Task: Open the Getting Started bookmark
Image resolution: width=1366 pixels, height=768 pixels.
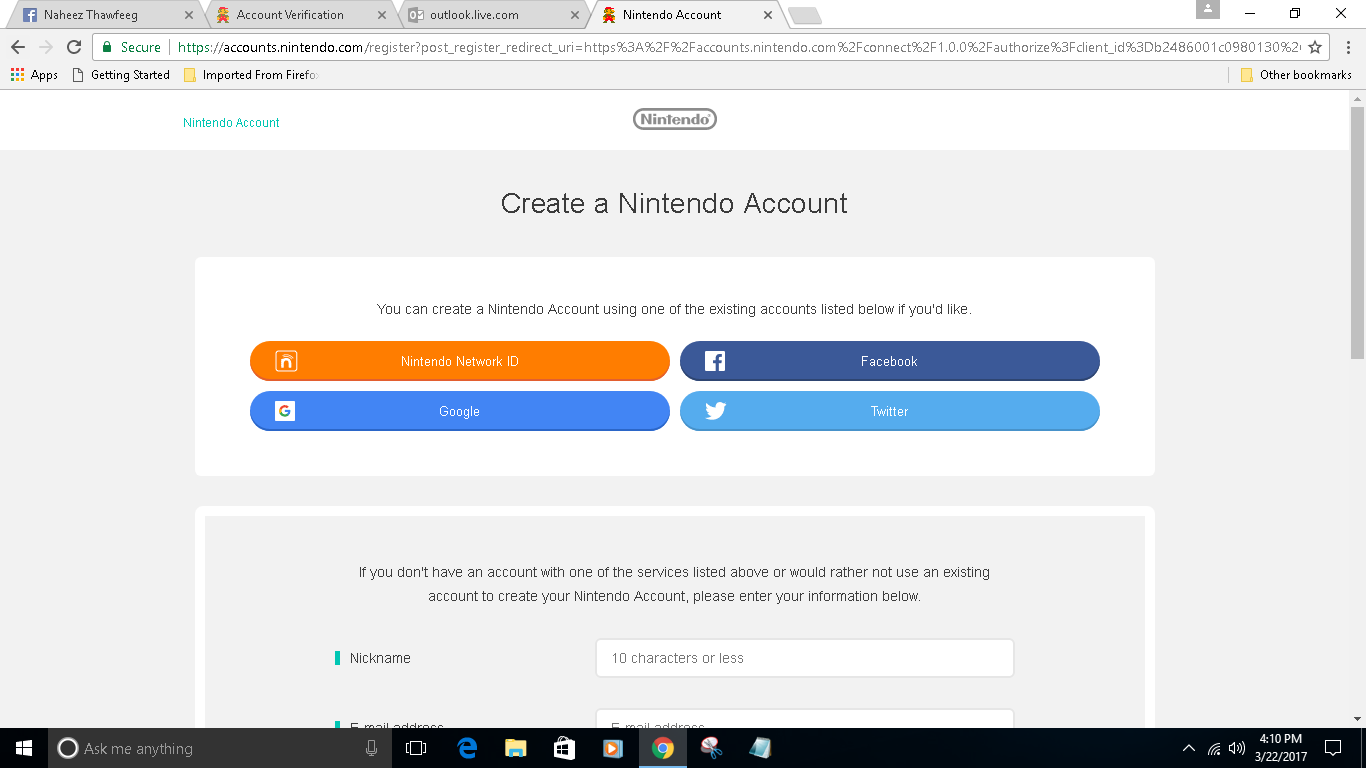Action: coord(121,75)
